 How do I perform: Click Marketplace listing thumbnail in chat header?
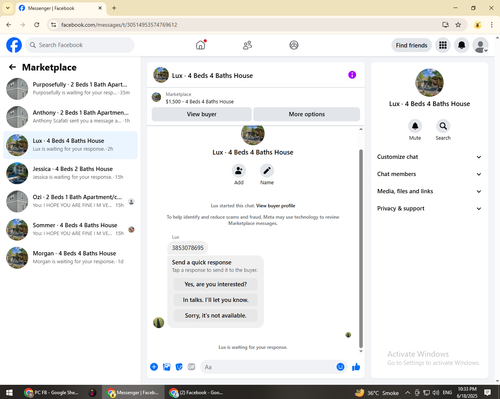(x=156, y=97)
